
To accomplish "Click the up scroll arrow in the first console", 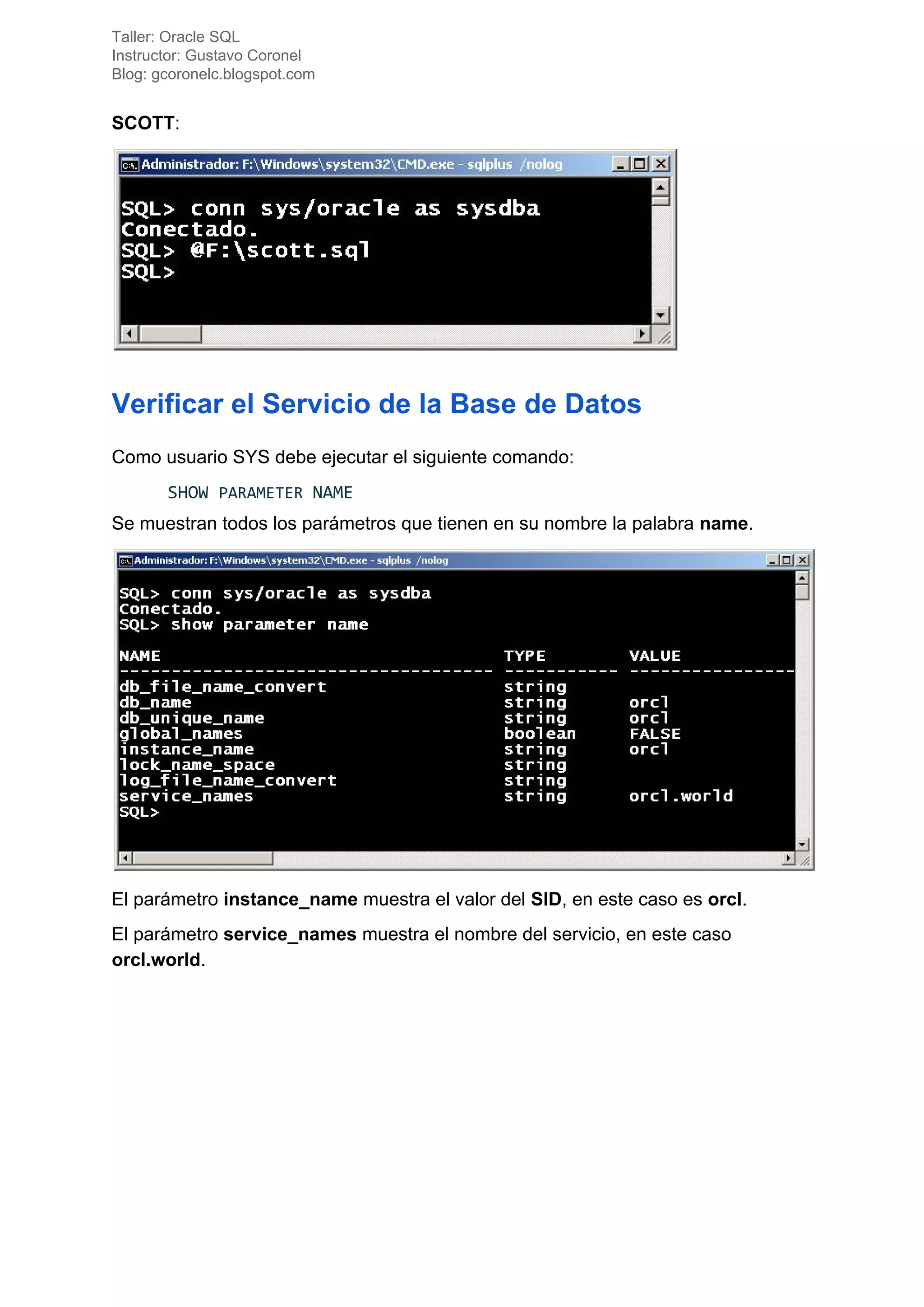I will coord(661,187).
